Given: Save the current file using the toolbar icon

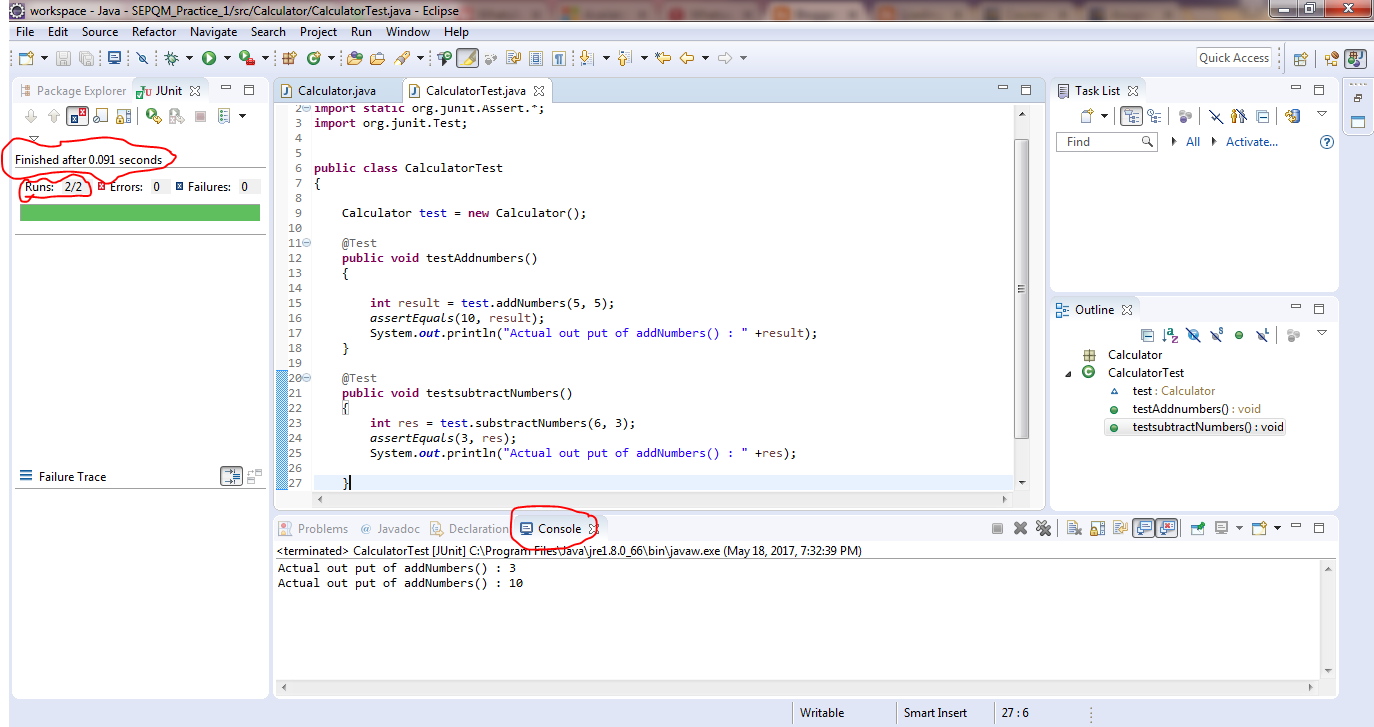Looking at the screenshot, I should pos(63,58).
